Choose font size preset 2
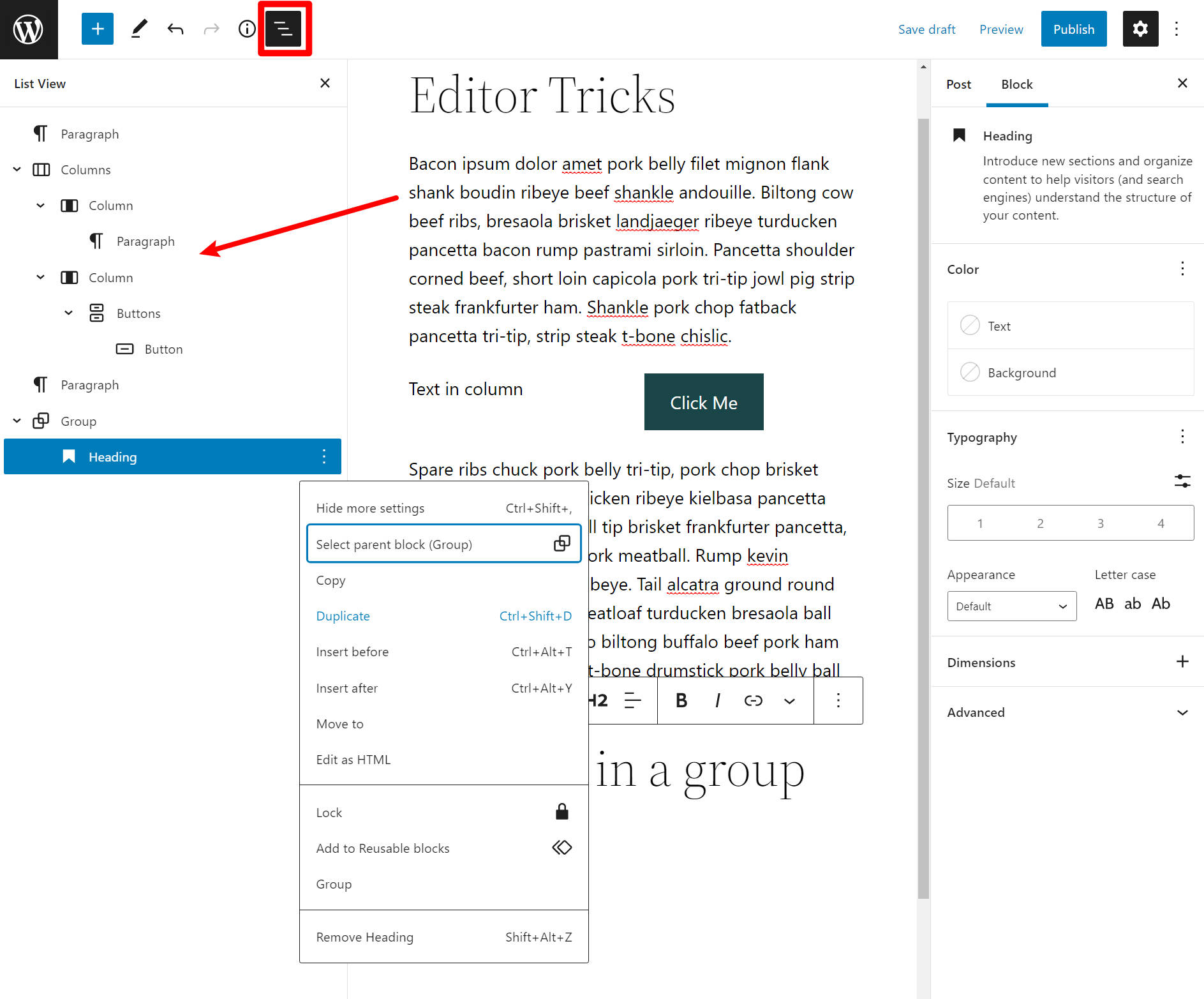This screenshot has width=1204, height=999. [x=1040, y=523]
